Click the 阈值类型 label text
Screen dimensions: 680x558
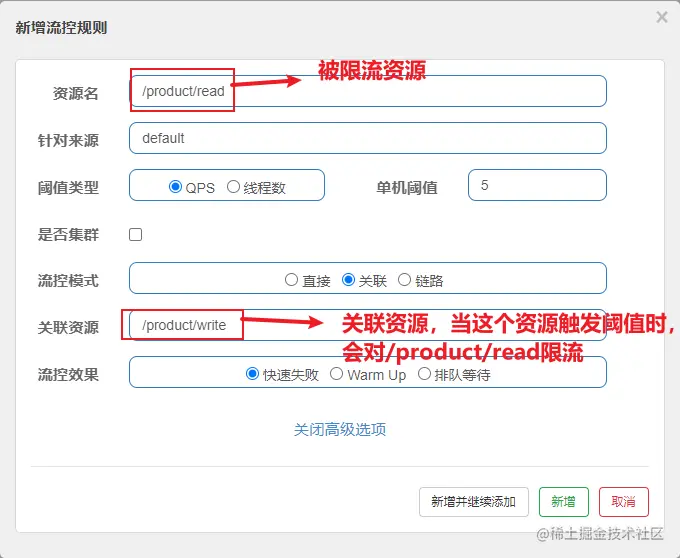[x=68, y=188]
